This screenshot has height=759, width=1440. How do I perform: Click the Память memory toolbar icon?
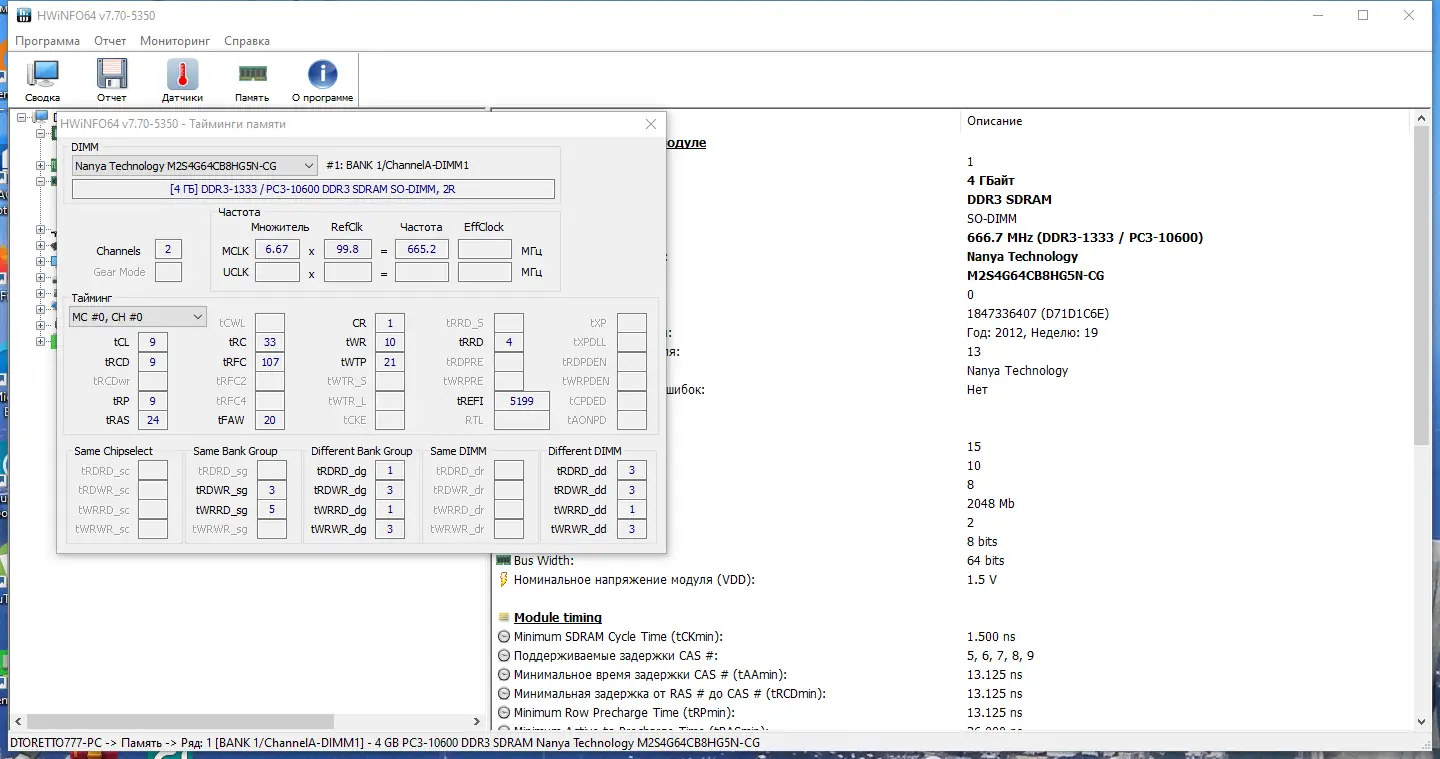coord(252,80)
